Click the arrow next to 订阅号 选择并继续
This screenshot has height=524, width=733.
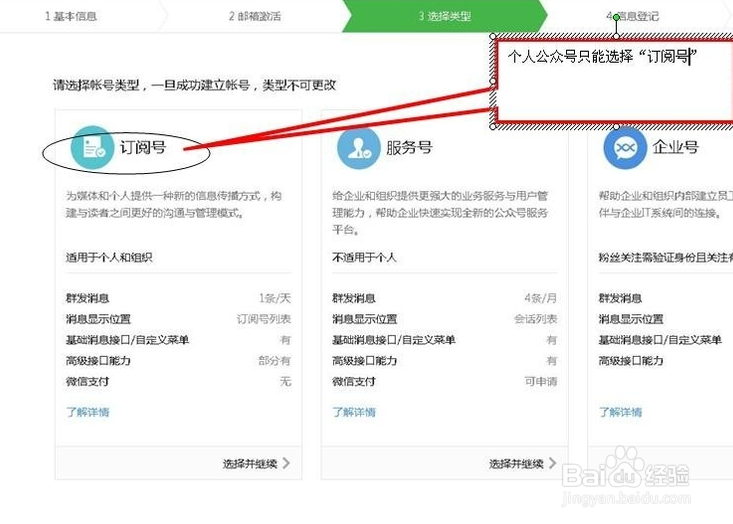tap(286, 463)
